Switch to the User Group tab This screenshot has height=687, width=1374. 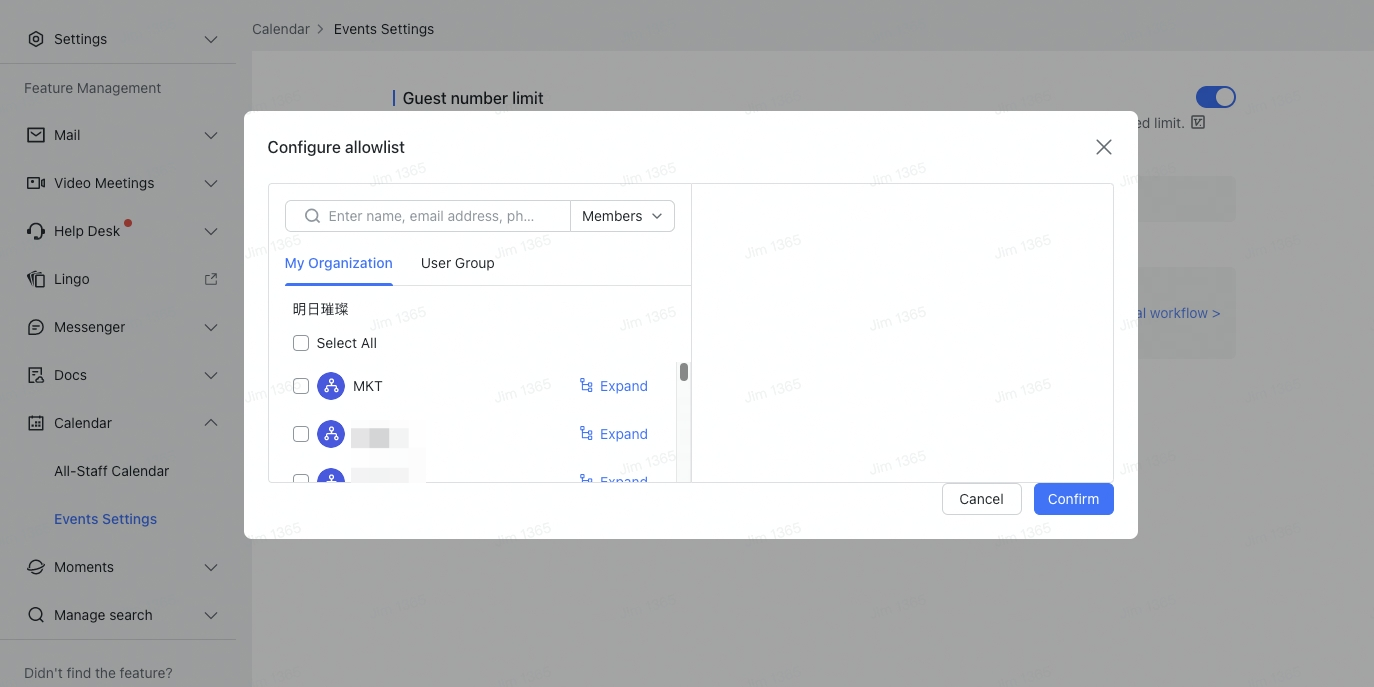tap(457, 263)
